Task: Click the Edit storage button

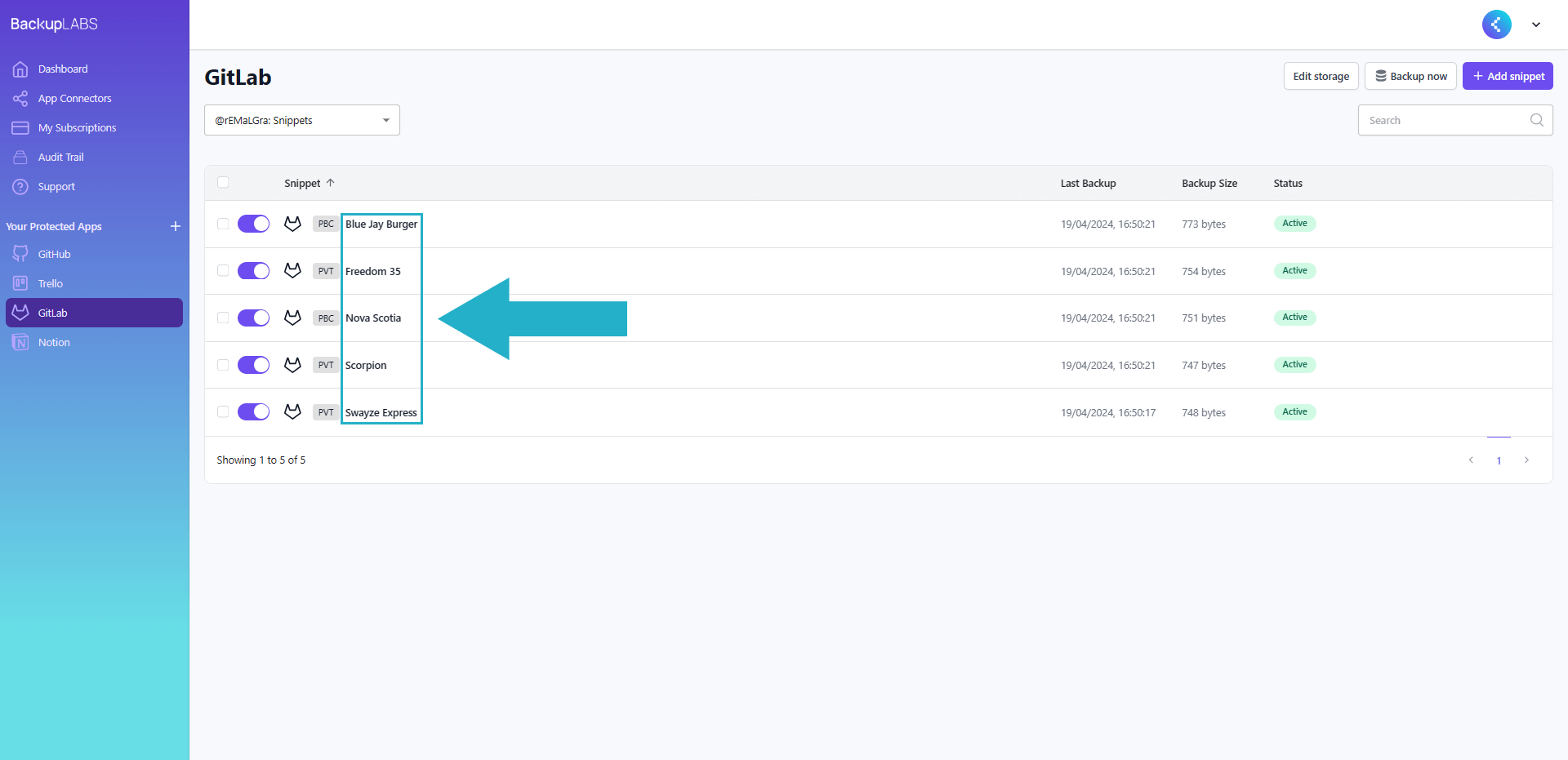Action: [1321, 76]
